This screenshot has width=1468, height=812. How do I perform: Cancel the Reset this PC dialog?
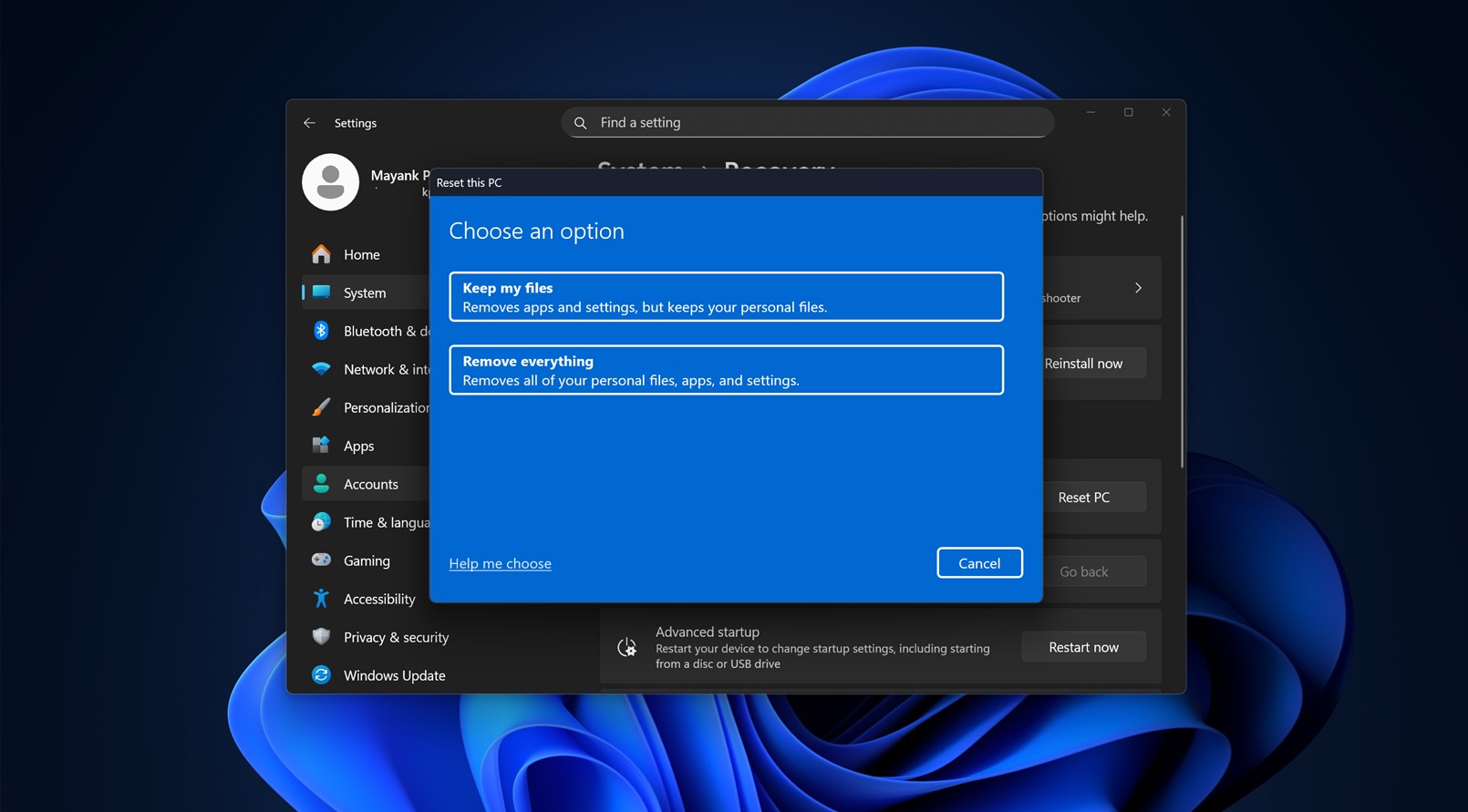pos(979,563)
